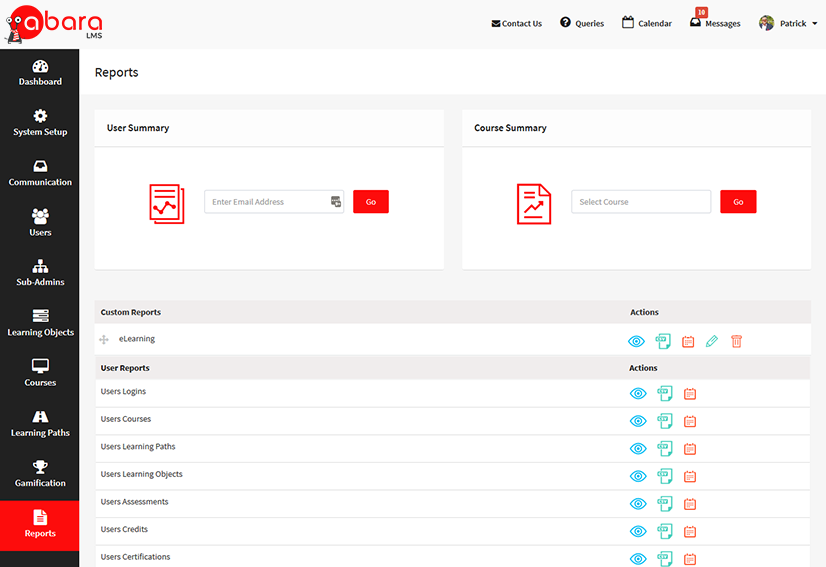The width and height of the screenshot is (826, 567).
Task: Click drag handle beside eLearning report
Action: tap(104, 339)
